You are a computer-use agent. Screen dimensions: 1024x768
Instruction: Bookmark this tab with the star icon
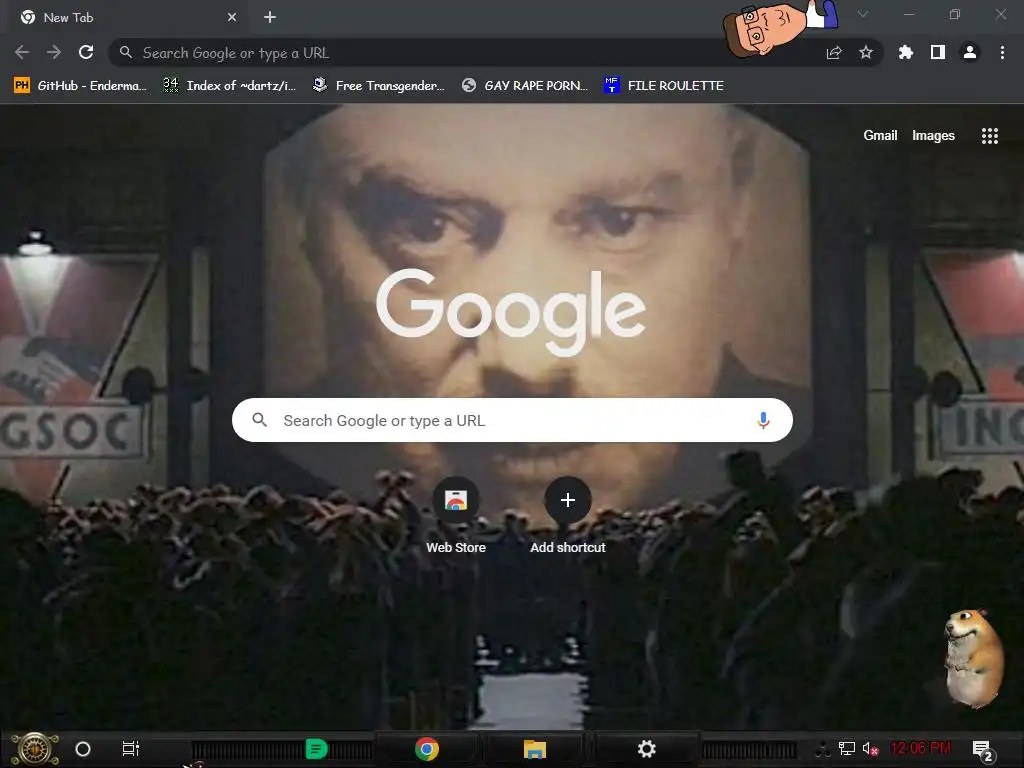click(x=866, y=52)
